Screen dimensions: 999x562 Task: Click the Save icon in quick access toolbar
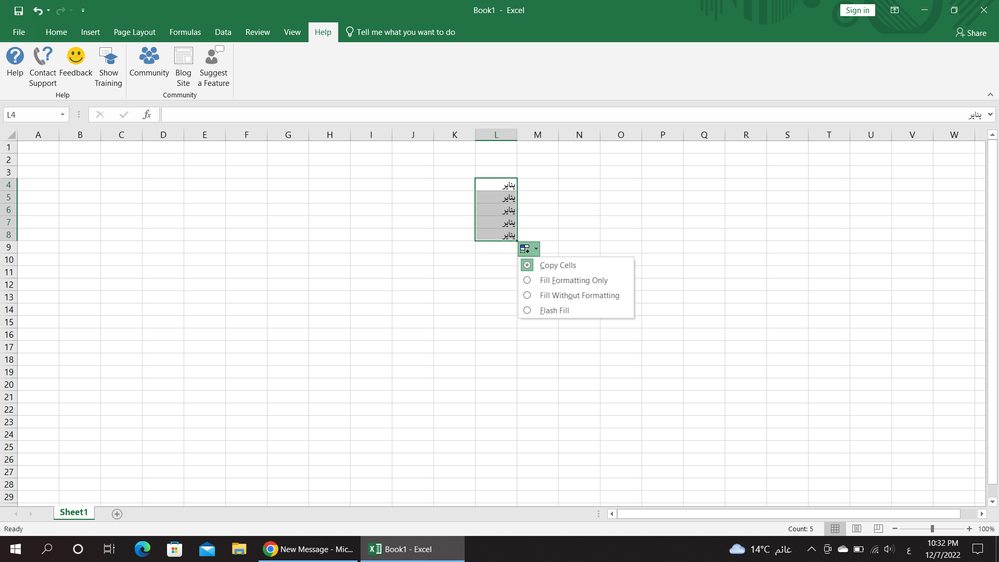(18, 10)
